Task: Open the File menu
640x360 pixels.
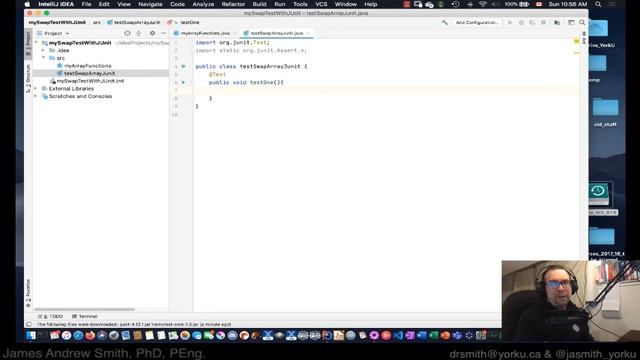Action: [86, 4]
